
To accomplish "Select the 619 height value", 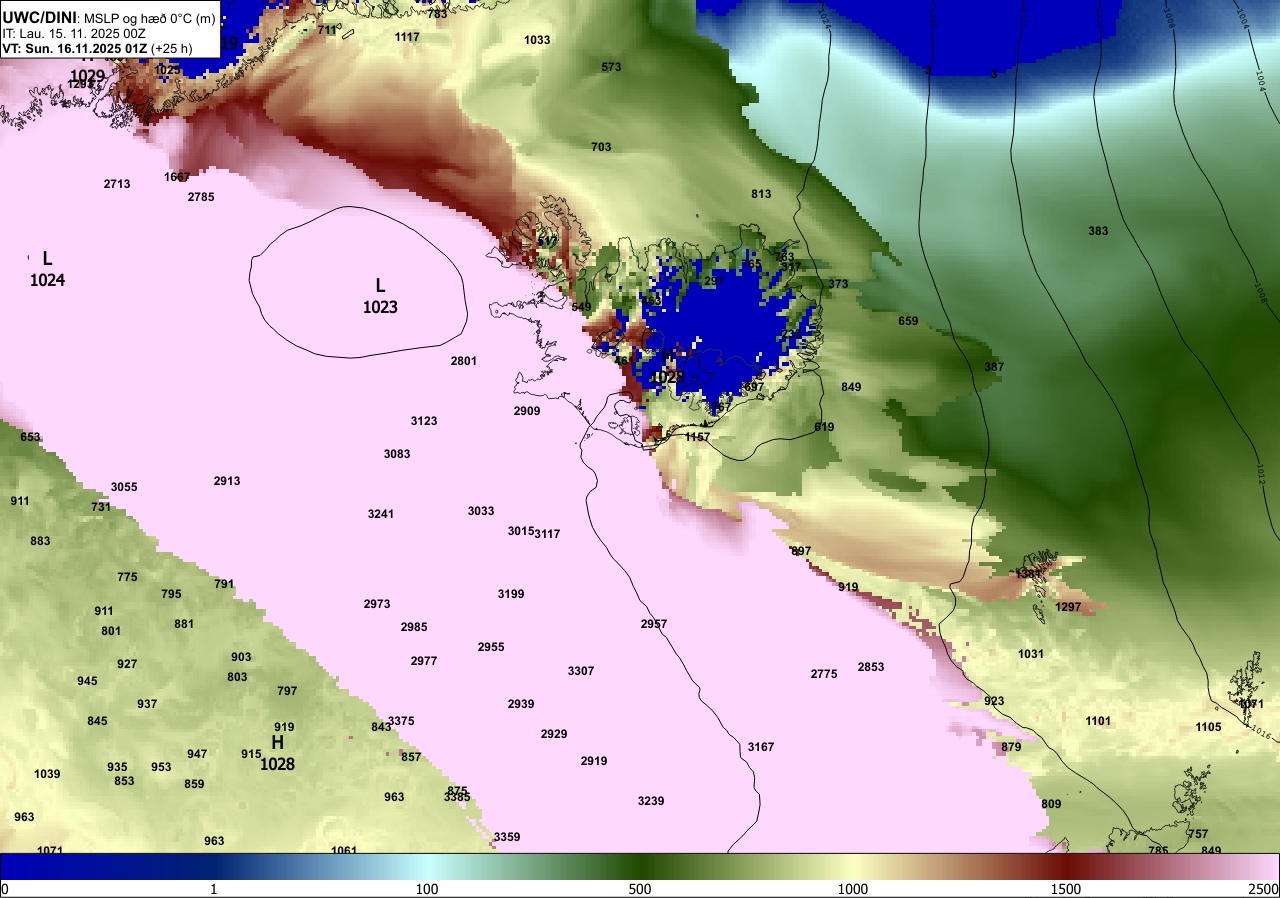I will click(x=824, y=427).
